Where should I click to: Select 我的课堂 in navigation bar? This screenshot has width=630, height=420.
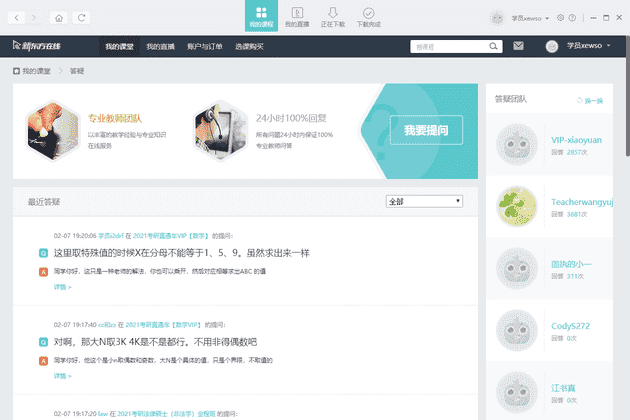coord(119,47)
